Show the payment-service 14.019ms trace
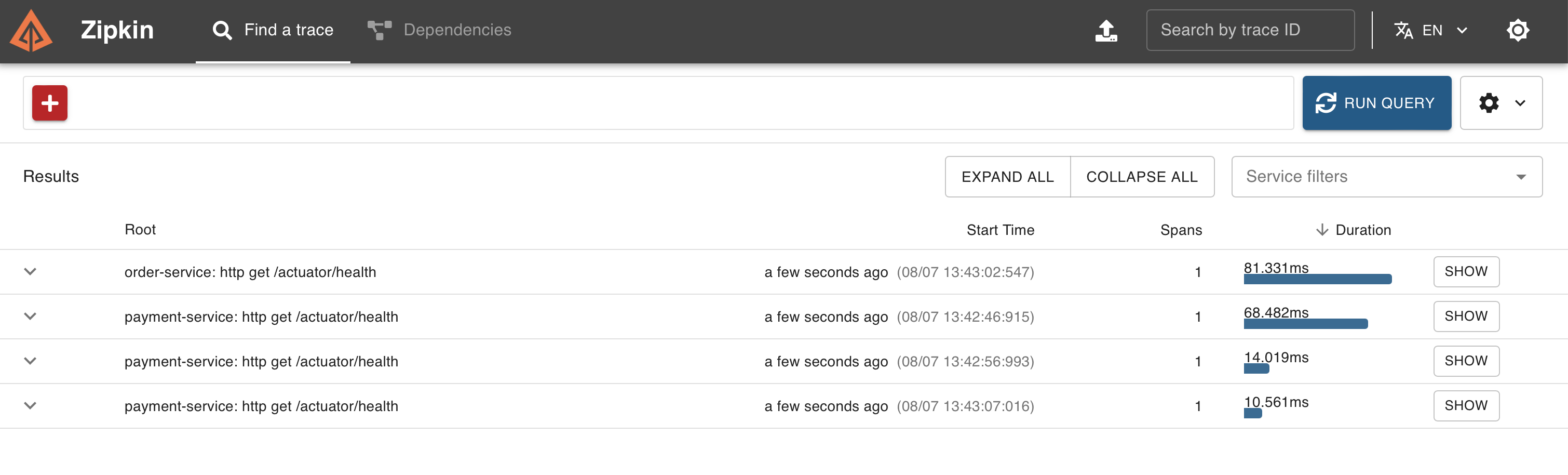 (x=1466, y=361)
